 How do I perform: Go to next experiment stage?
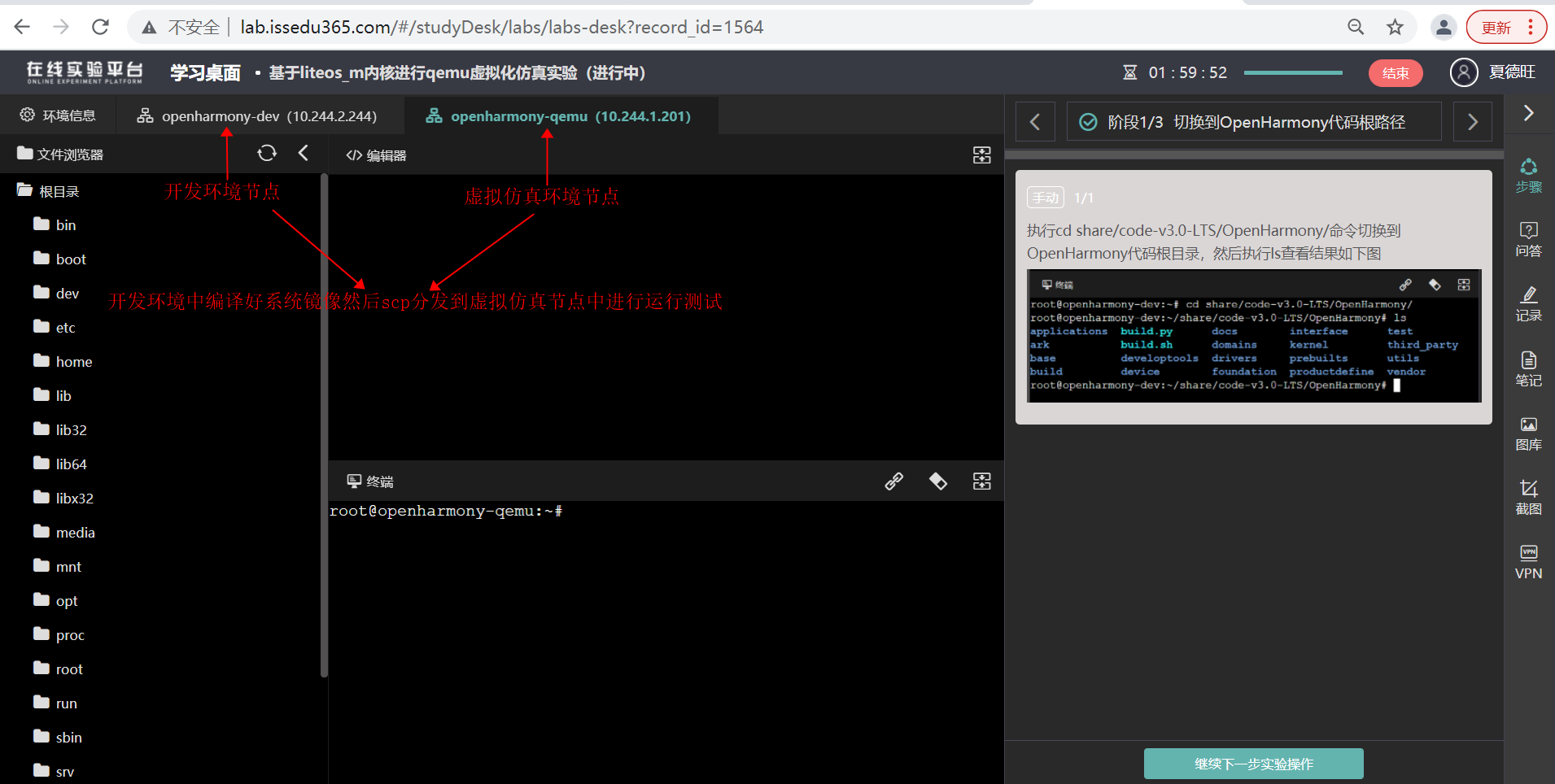1472,122
